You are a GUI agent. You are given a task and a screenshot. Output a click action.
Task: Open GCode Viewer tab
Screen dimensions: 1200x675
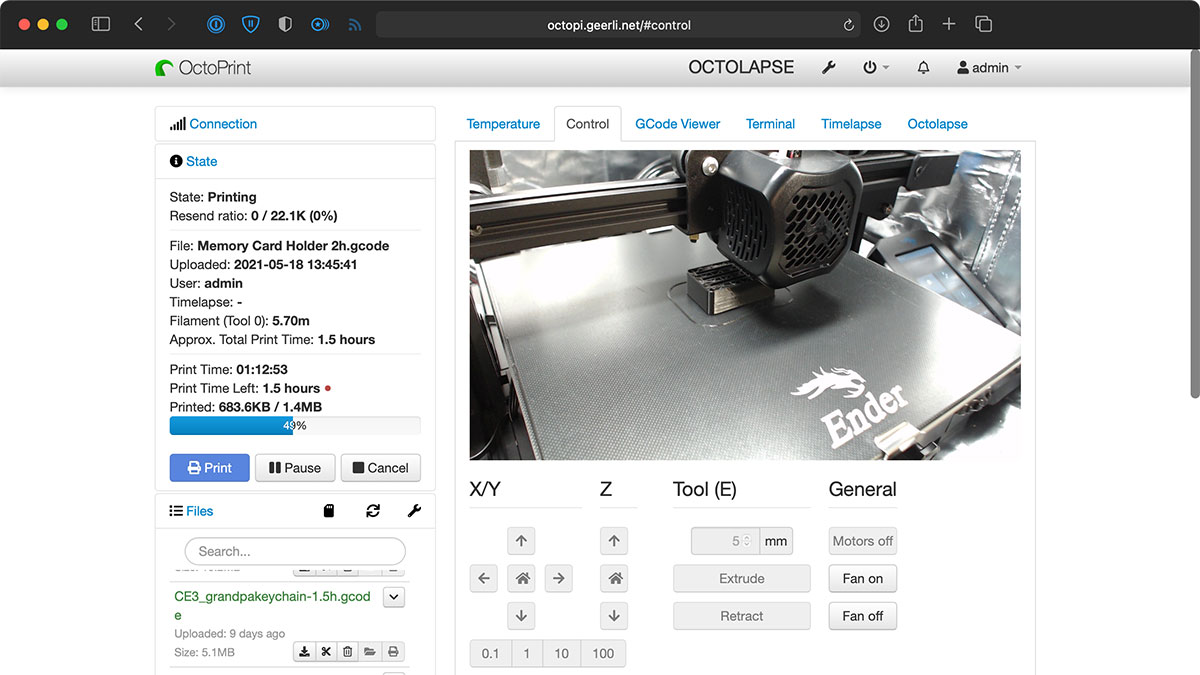pyautogui.click(x=678, y=124)
